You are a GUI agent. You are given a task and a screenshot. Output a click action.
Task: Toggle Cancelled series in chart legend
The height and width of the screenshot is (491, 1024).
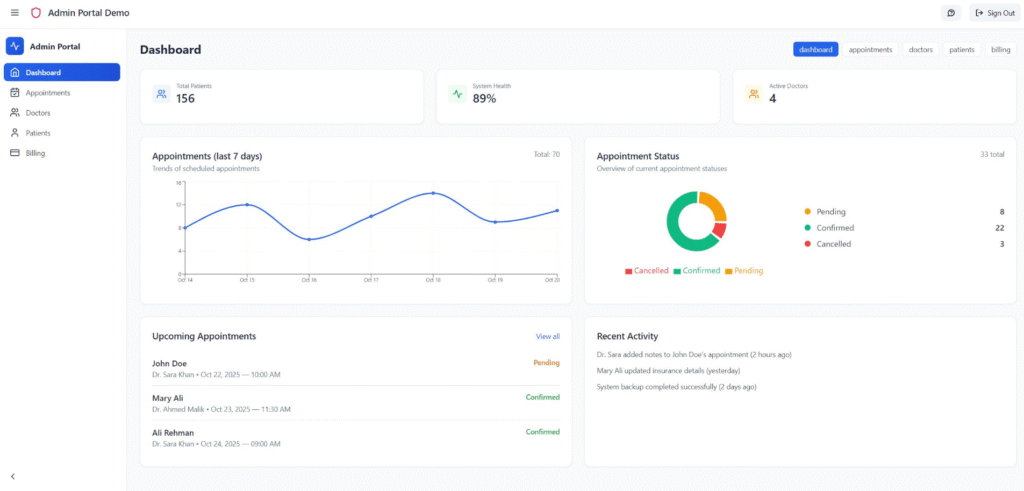point(646,271)
